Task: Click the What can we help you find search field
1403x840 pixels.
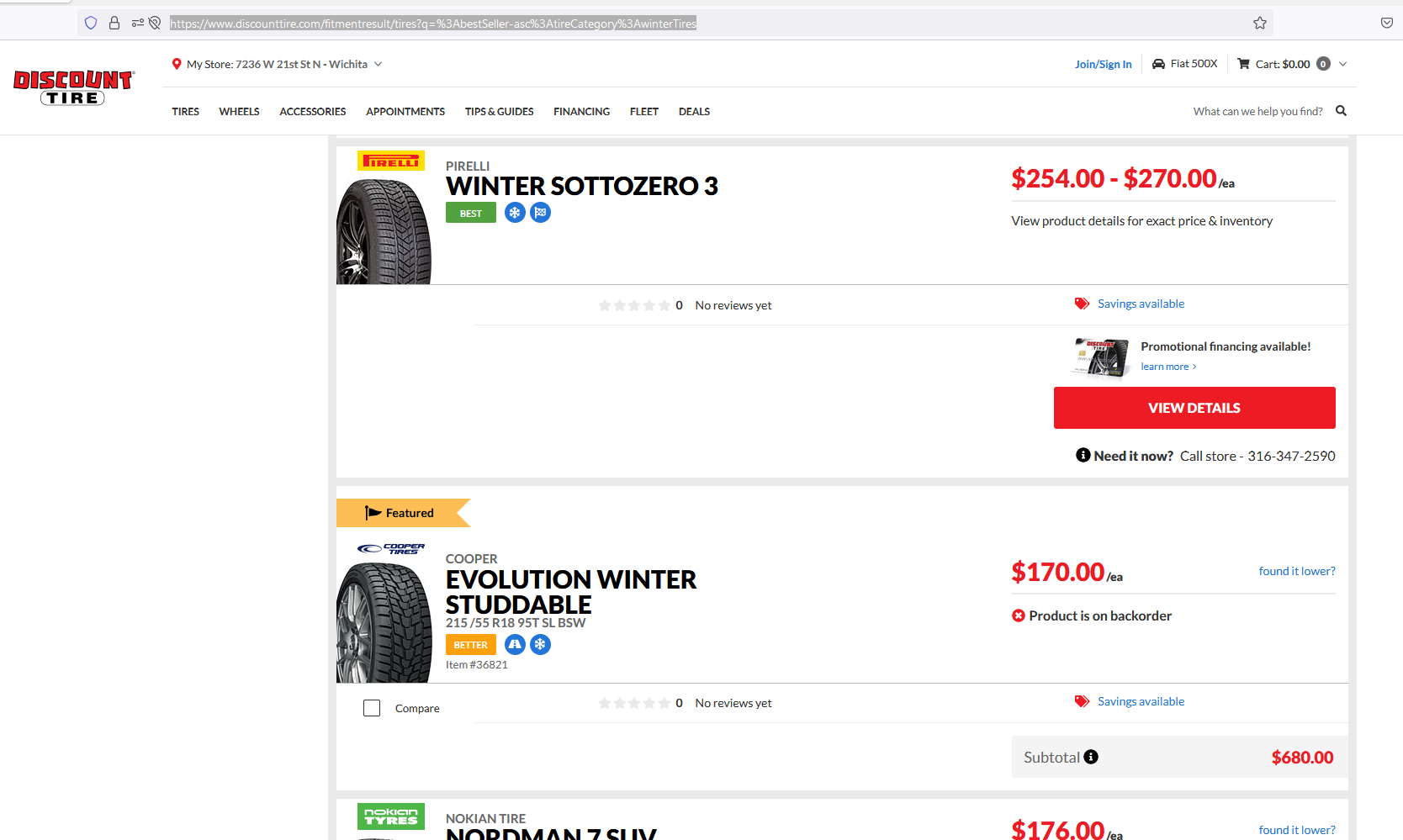Action: [x=1257, y=110]
